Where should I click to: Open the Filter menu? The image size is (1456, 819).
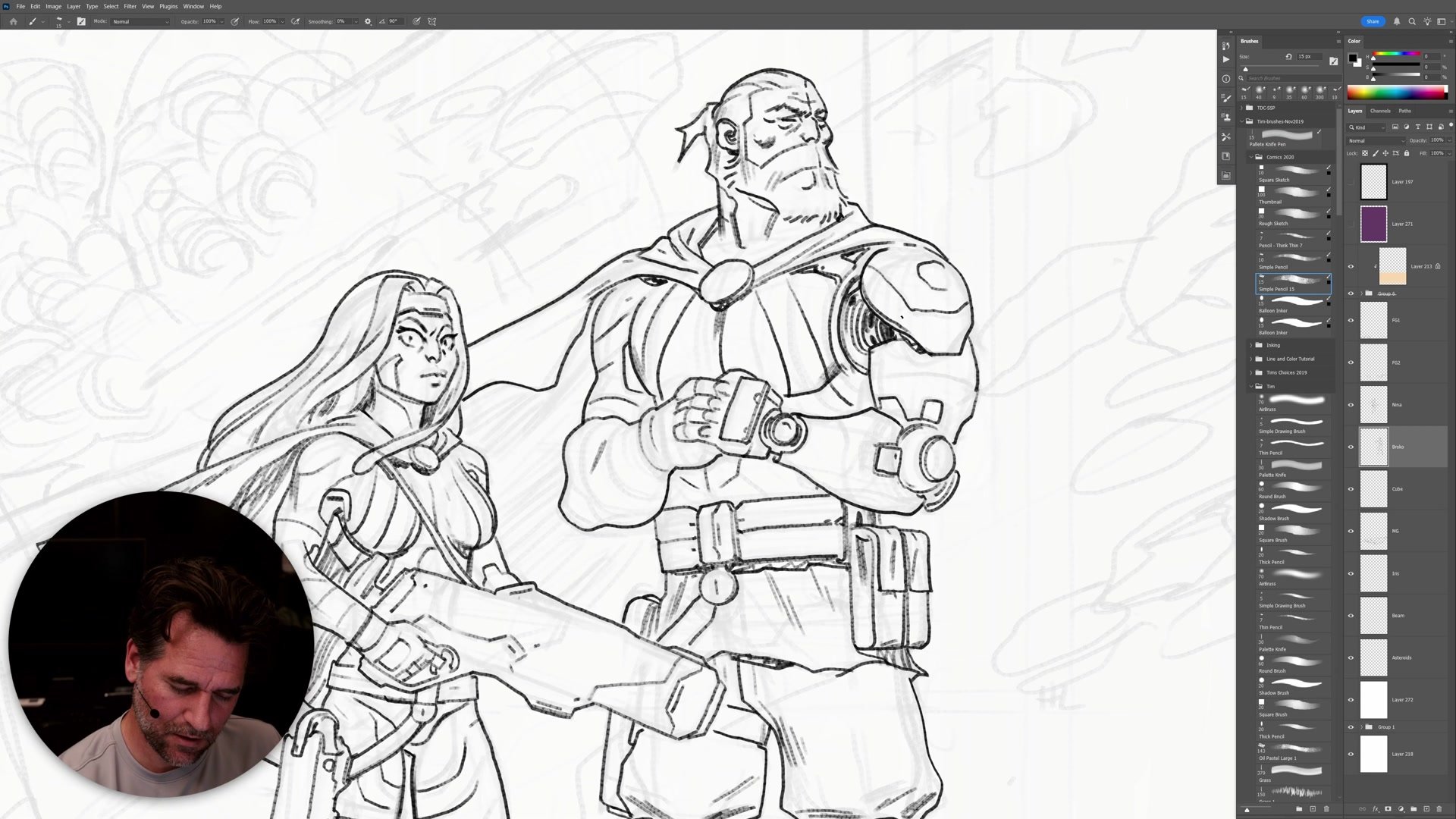[x=130, y=6]
